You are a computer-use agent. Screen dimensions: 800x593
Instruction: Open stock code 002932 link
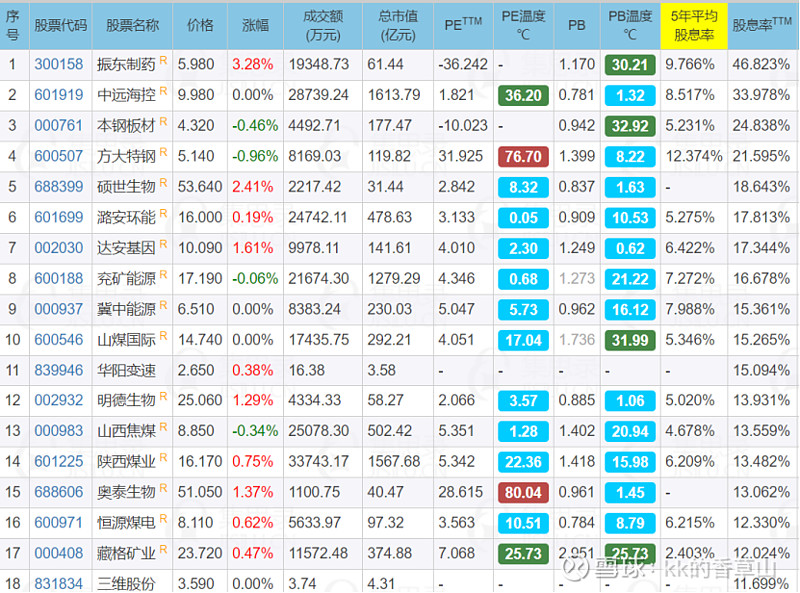[x=59, y=400]
